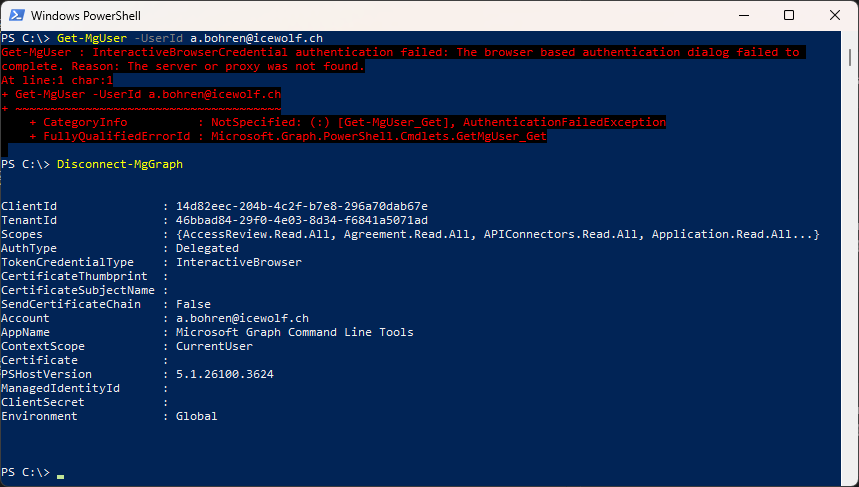859x487 pixels.
Task: Click the TenantId GUID value
Action: coord(302,220)
